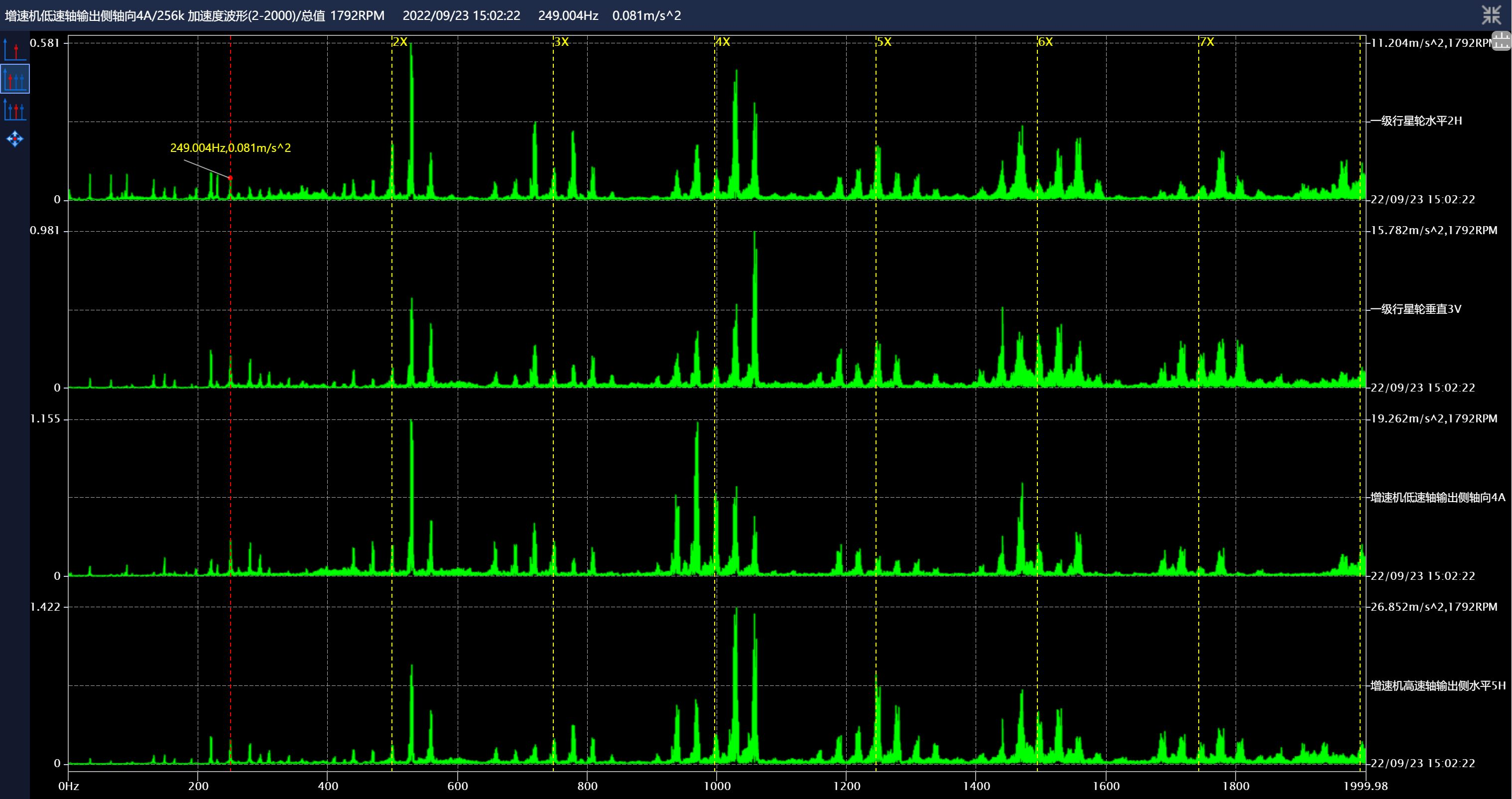Click the red cursor point at 249 Hz
The width and height of the screenshot is (1512, 799).
pos(230,177)
